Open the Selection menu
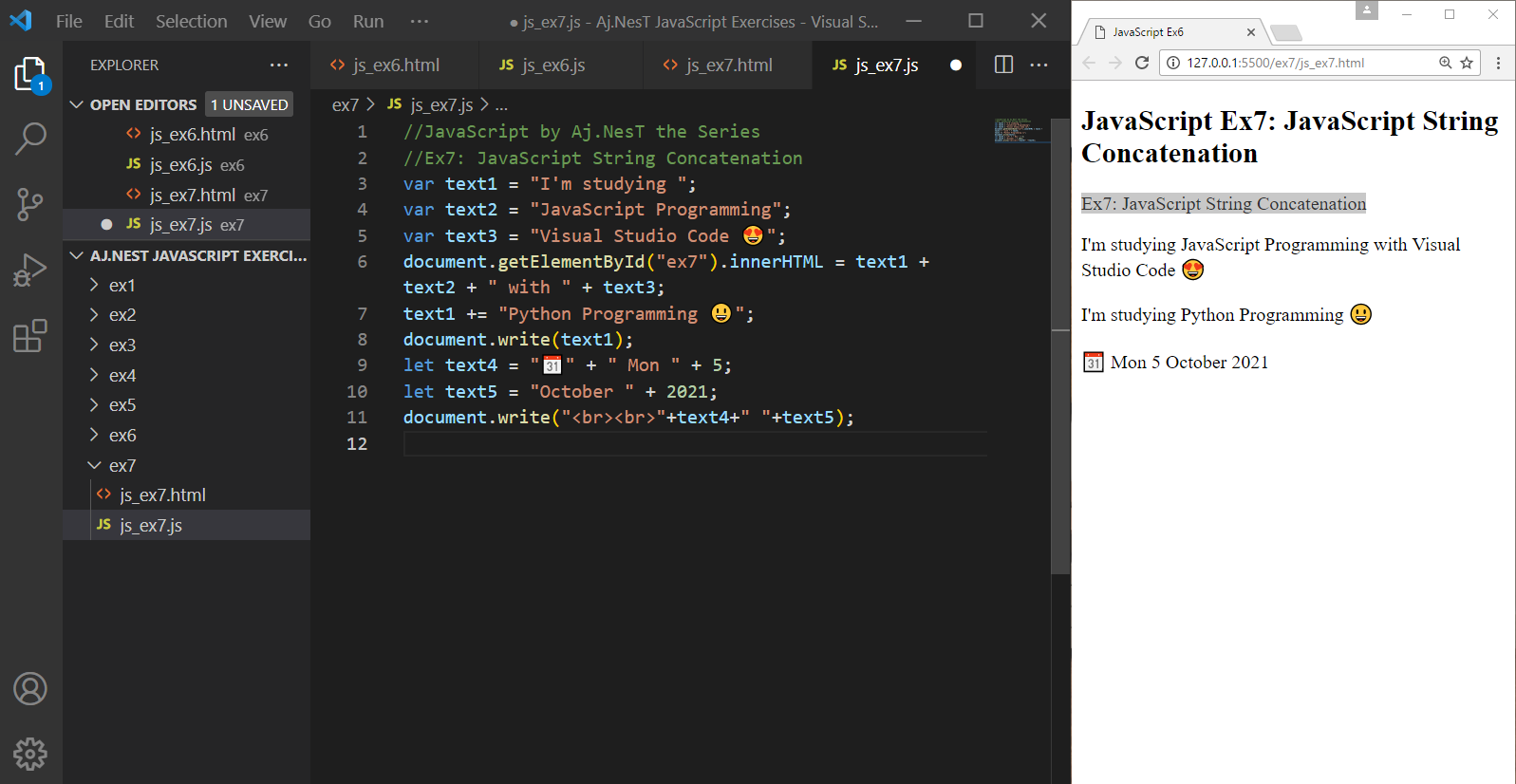 tap(191, 21)
